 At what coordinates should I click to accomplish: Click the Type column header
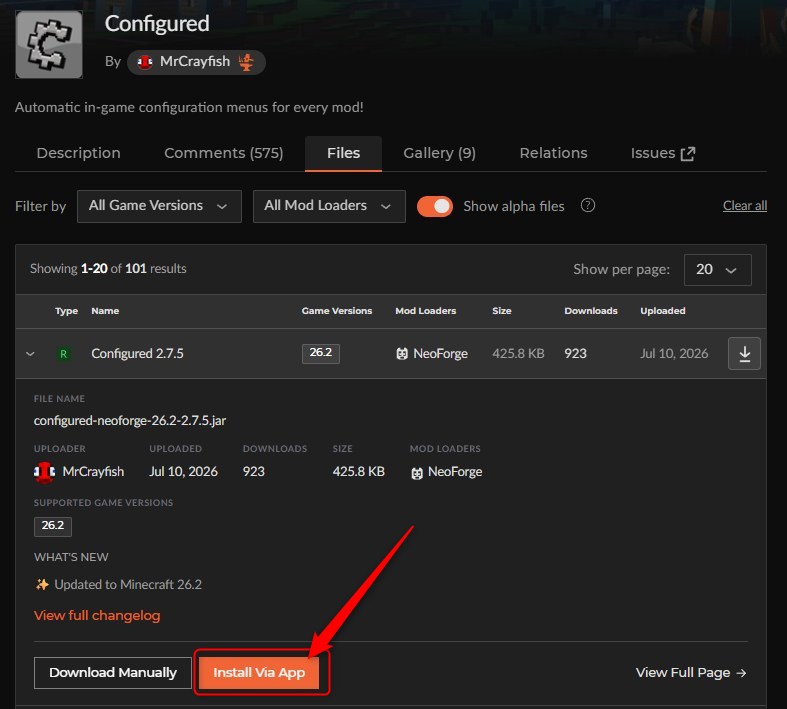pyautogui.click(x=66, y=311)
